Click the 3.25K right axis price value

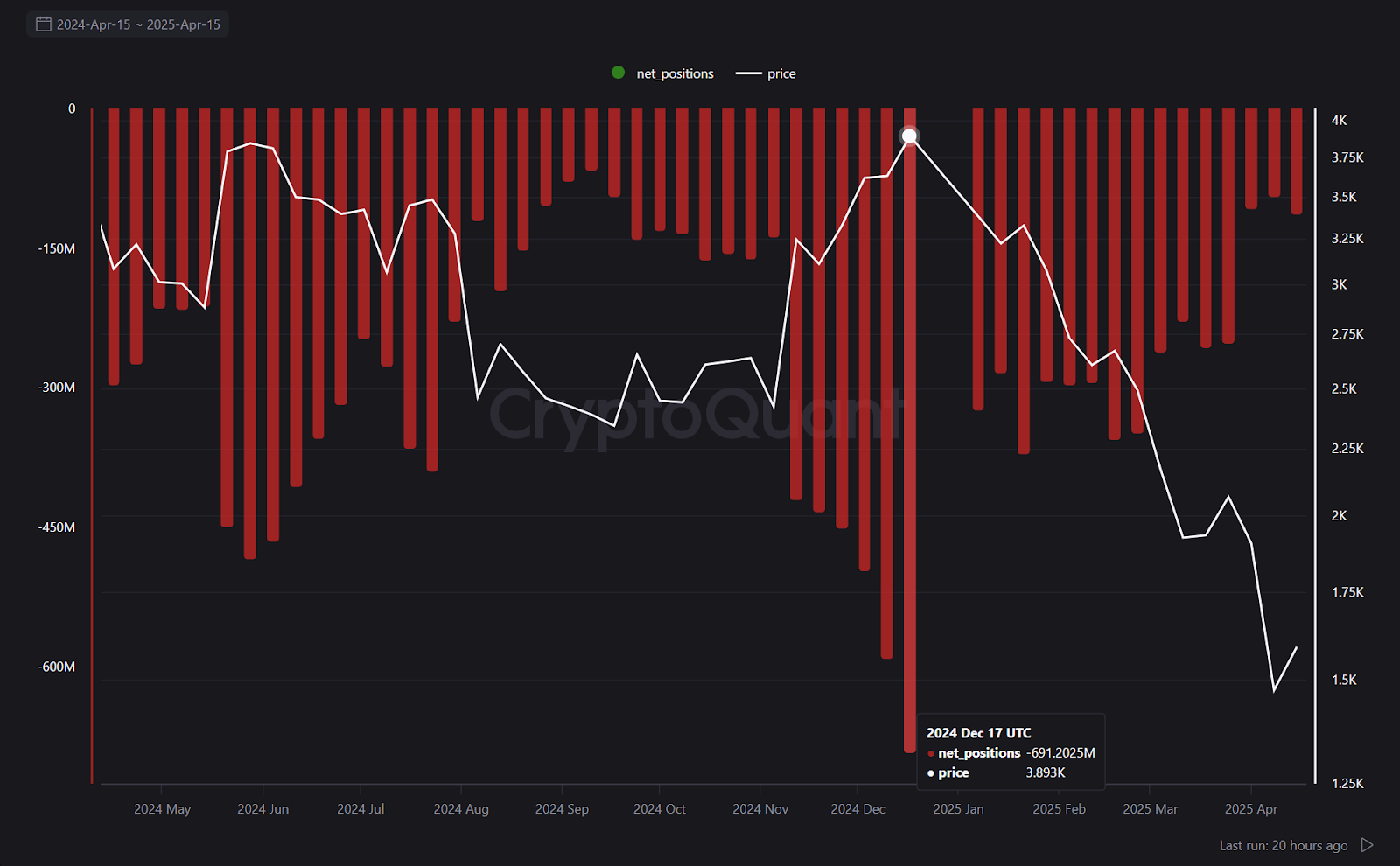[1347, 238]
